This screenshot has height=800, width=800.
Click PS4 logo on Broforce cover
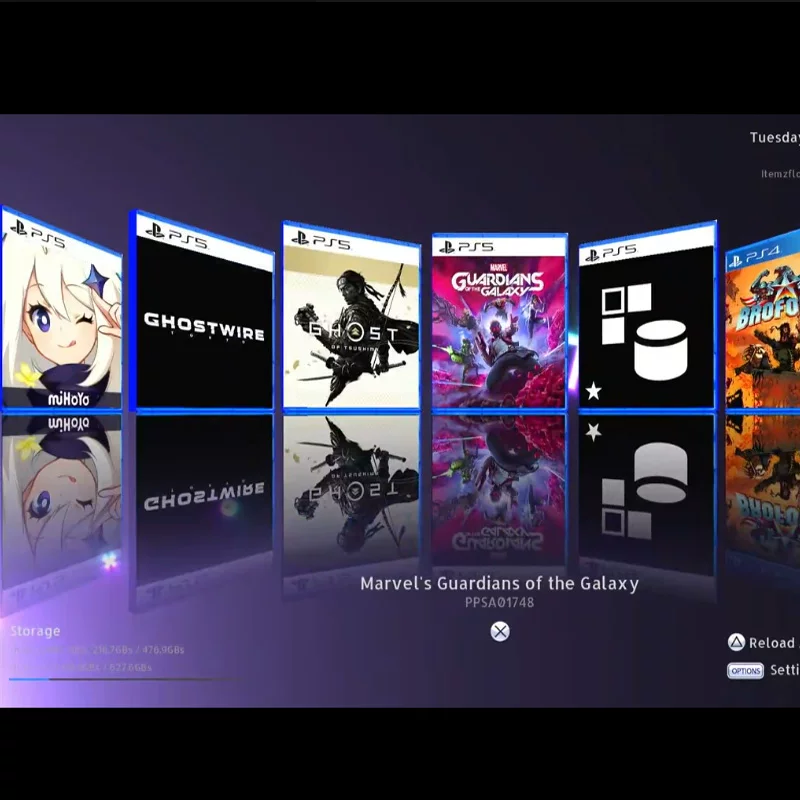pos(754,256)
